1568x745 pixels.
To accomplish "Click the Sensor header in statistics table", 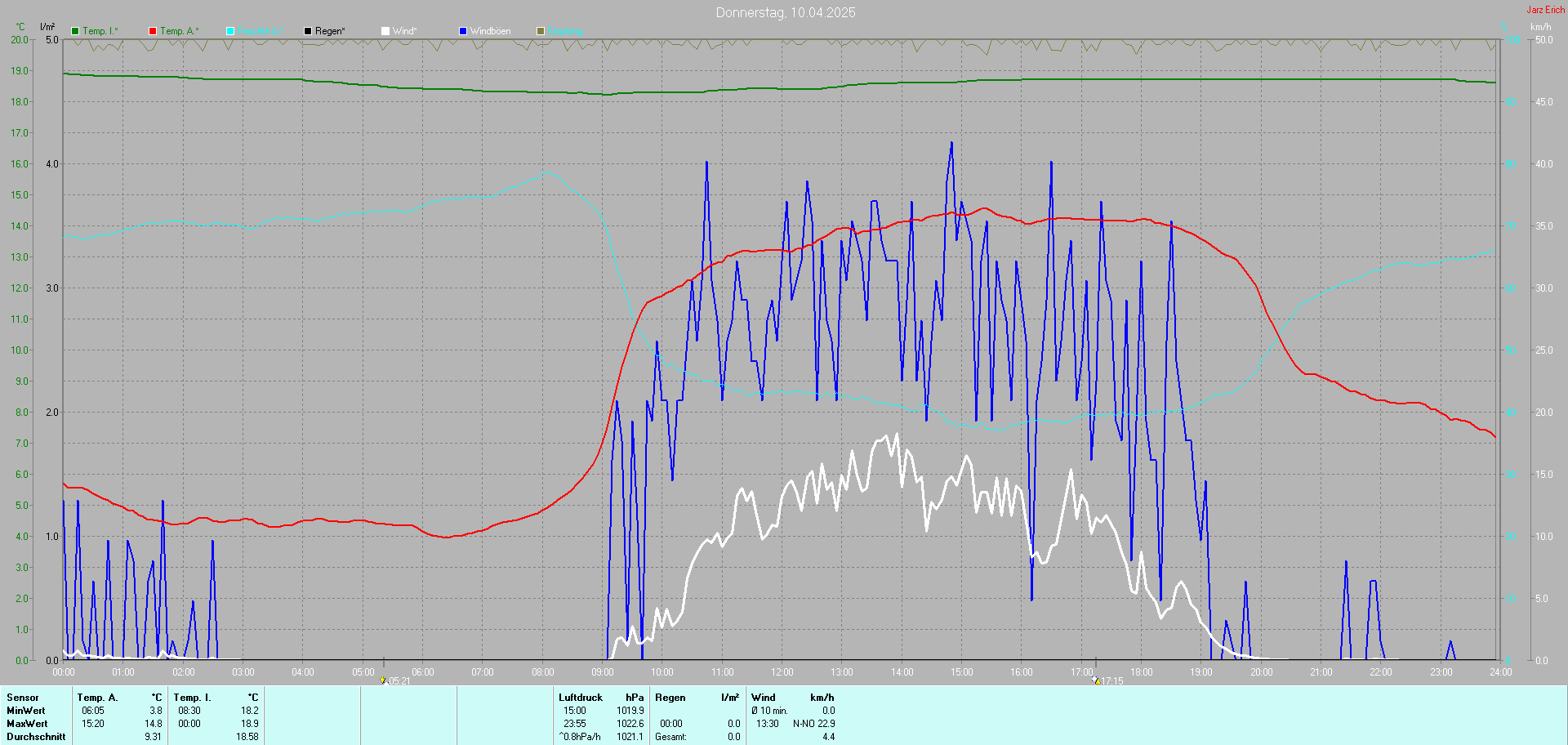I will click(23, 698).
